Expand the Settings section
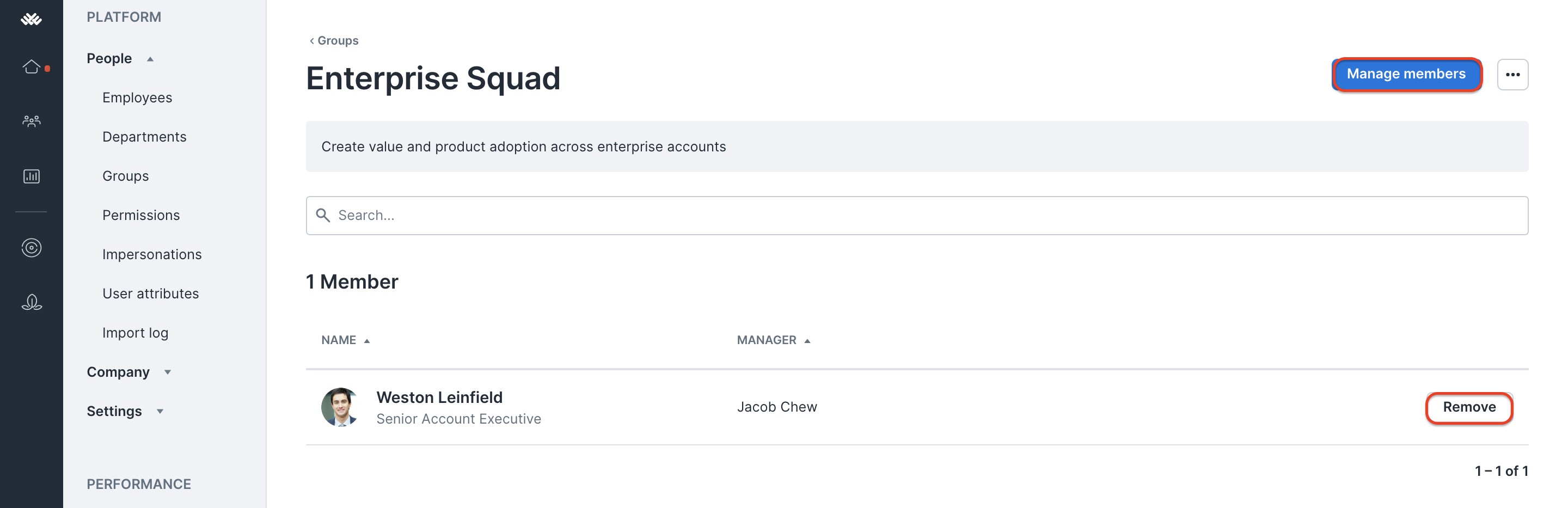 [125, 411]
